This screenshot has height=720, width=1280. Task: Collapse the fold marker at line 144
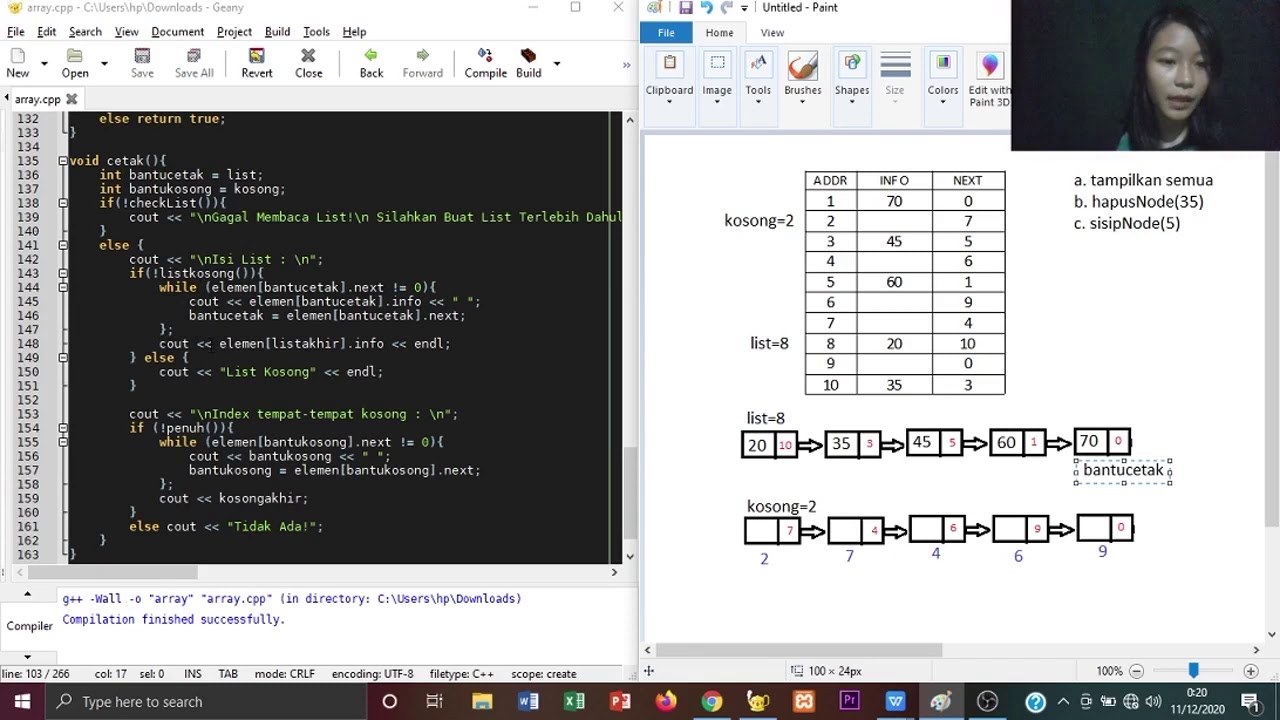[x=63, y=287]
